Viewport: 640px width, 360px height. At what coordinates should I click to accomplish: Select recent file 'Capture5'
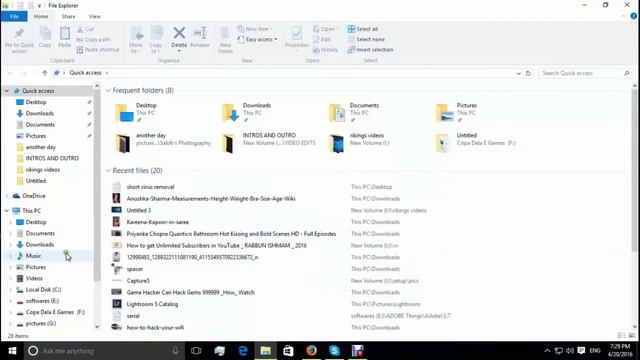138,281
